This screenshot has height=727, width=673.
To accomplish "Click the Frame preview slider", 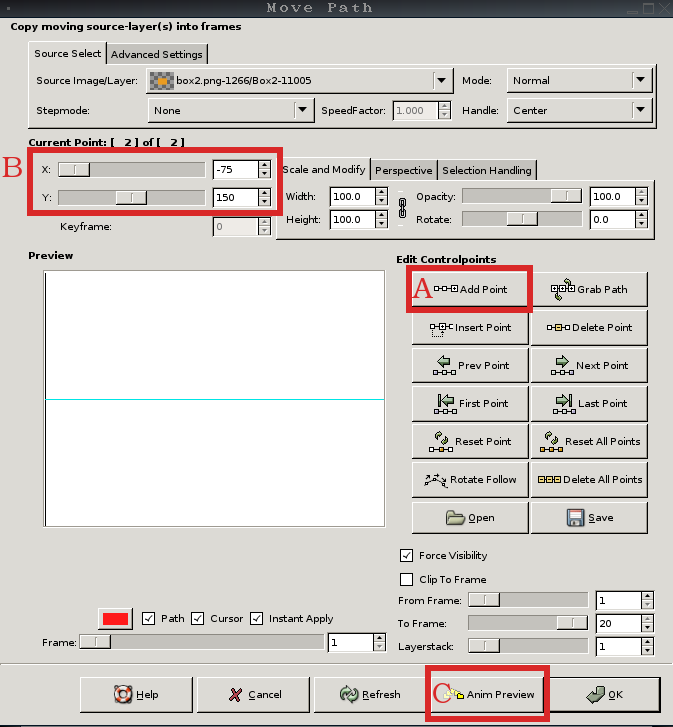I will point(202,642).
